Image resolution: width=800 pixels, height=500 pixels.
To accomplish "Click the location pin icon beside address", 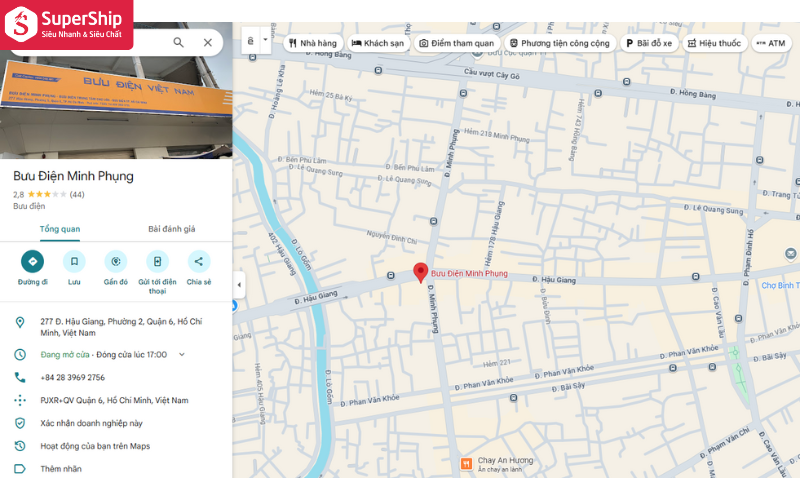I will pyautogui.click(x=20, y=322).
